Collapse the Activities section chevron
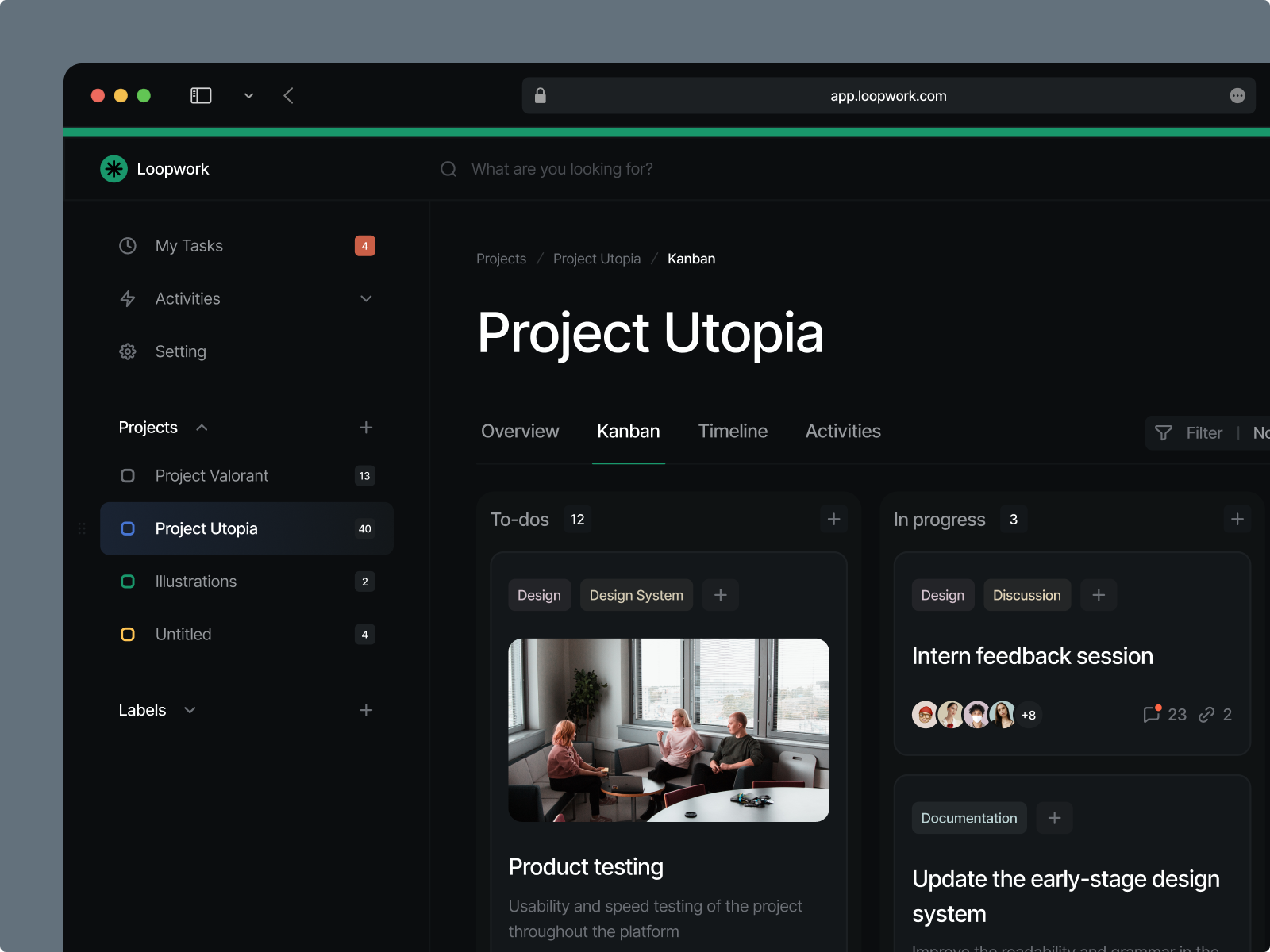Viewport: 1270px width, 952px height. 366,299
